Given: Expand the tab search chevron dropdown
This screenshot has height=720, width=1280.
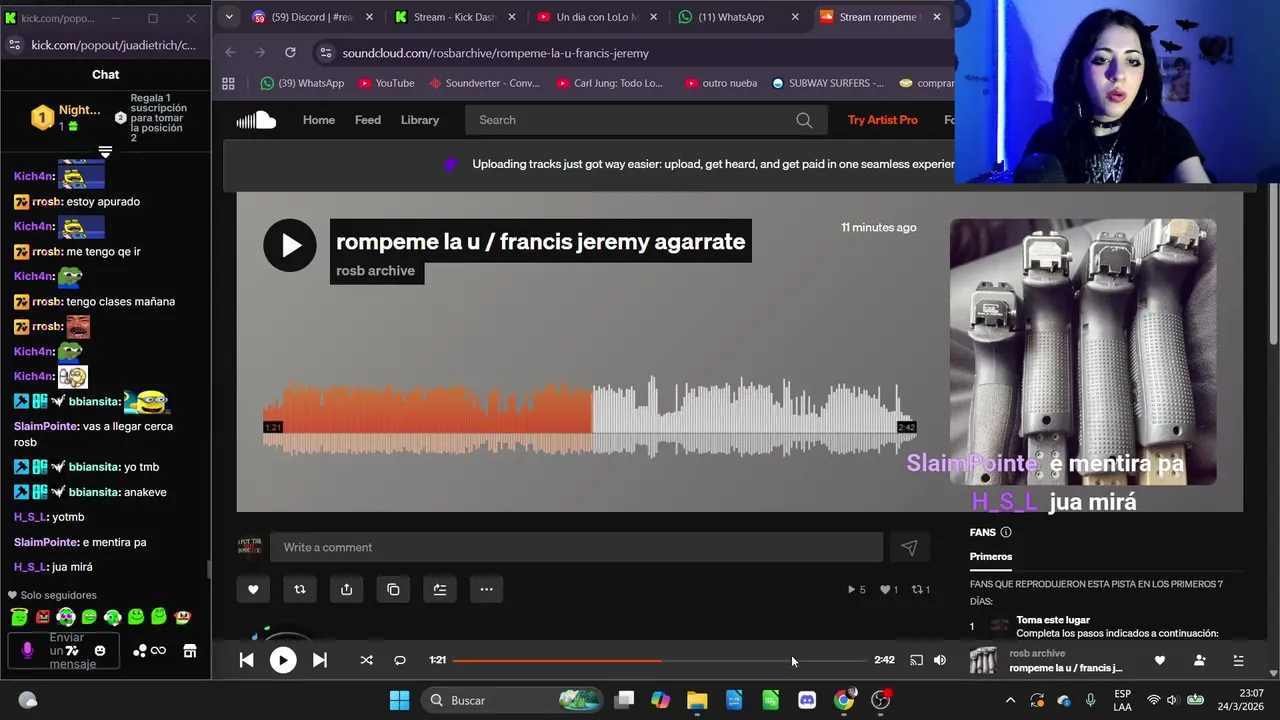Looking at the screenshot, I should click(x=229, y=17).
